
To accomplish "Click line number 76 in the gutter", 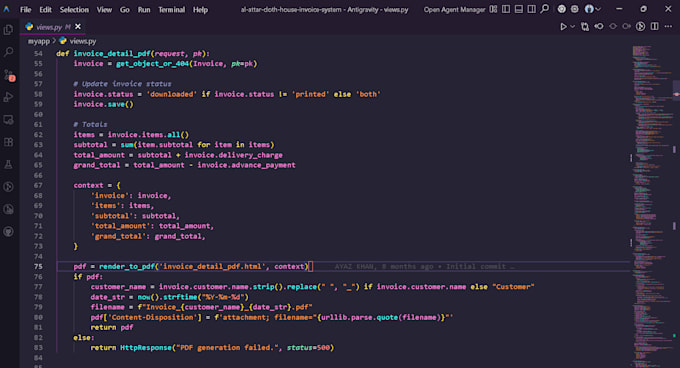I will 38,277.
